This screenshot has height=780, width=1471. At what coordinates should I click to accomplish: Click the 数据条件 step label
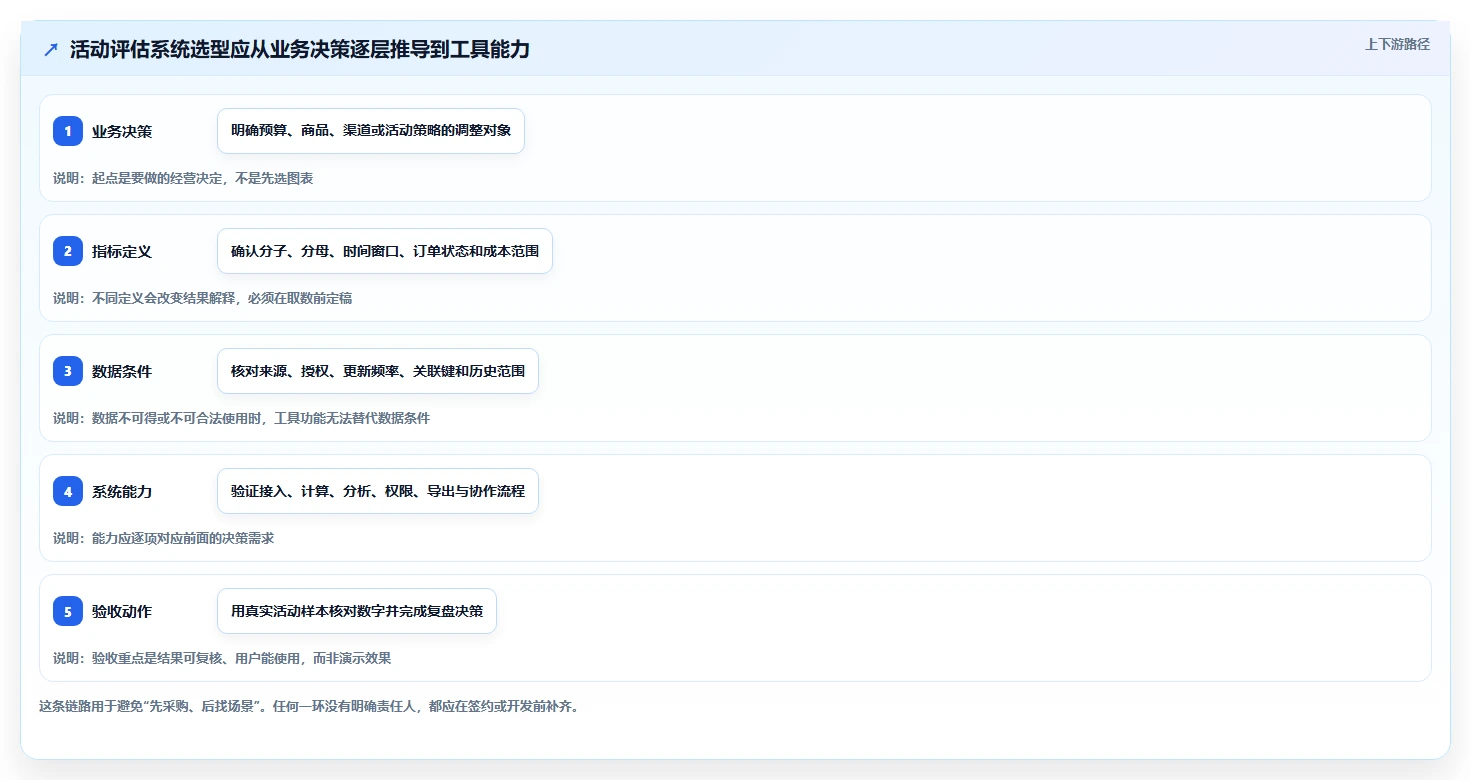[122, 371]
